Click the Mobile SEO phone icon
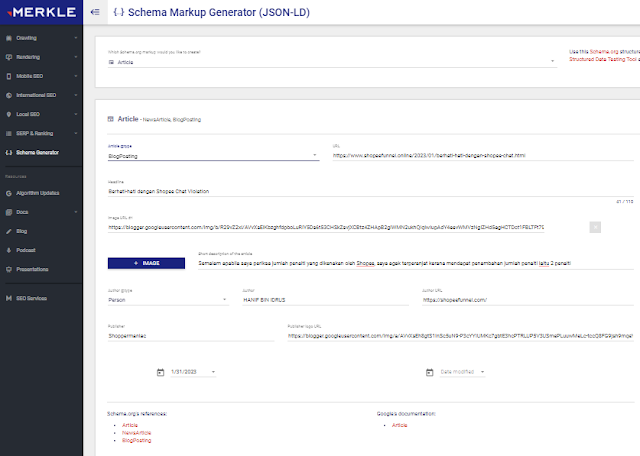Screen dimensions: 640x456 pyautogui.click(x=9, y=76)
